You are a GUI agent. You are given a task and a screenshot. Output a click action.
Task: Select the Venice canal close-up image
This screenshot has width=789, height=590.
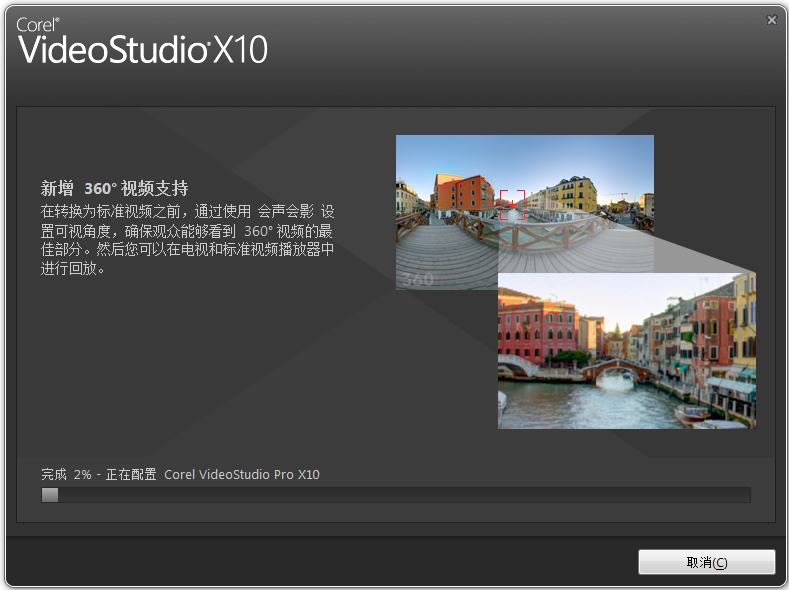click(626, 350)
